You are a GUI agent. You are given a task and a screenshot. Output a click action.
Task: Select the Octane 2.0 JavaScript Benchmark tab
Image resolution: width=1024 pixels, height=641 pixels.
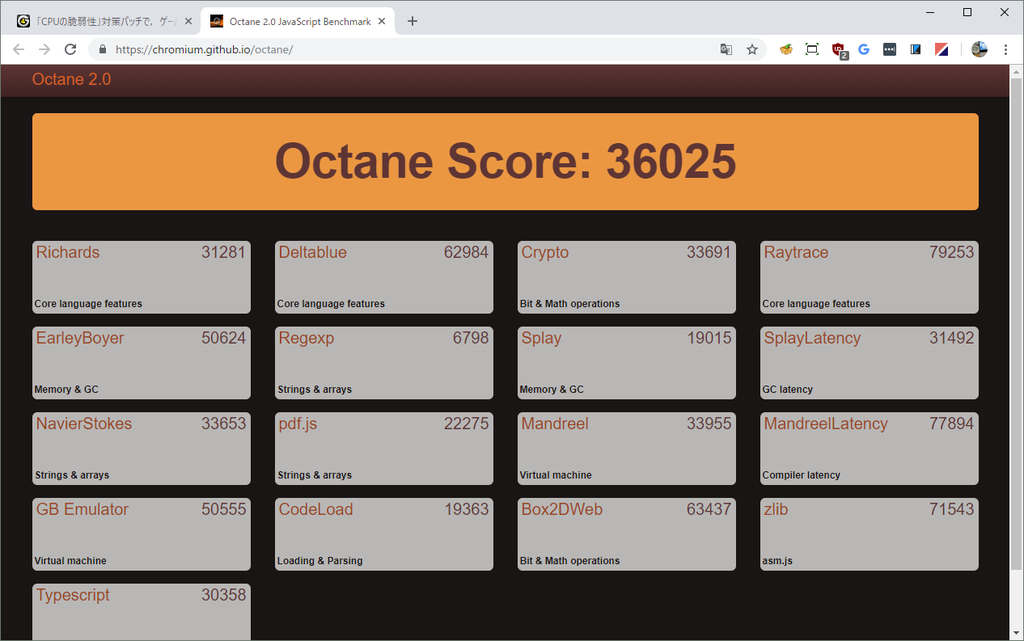[x=297, y=22]
